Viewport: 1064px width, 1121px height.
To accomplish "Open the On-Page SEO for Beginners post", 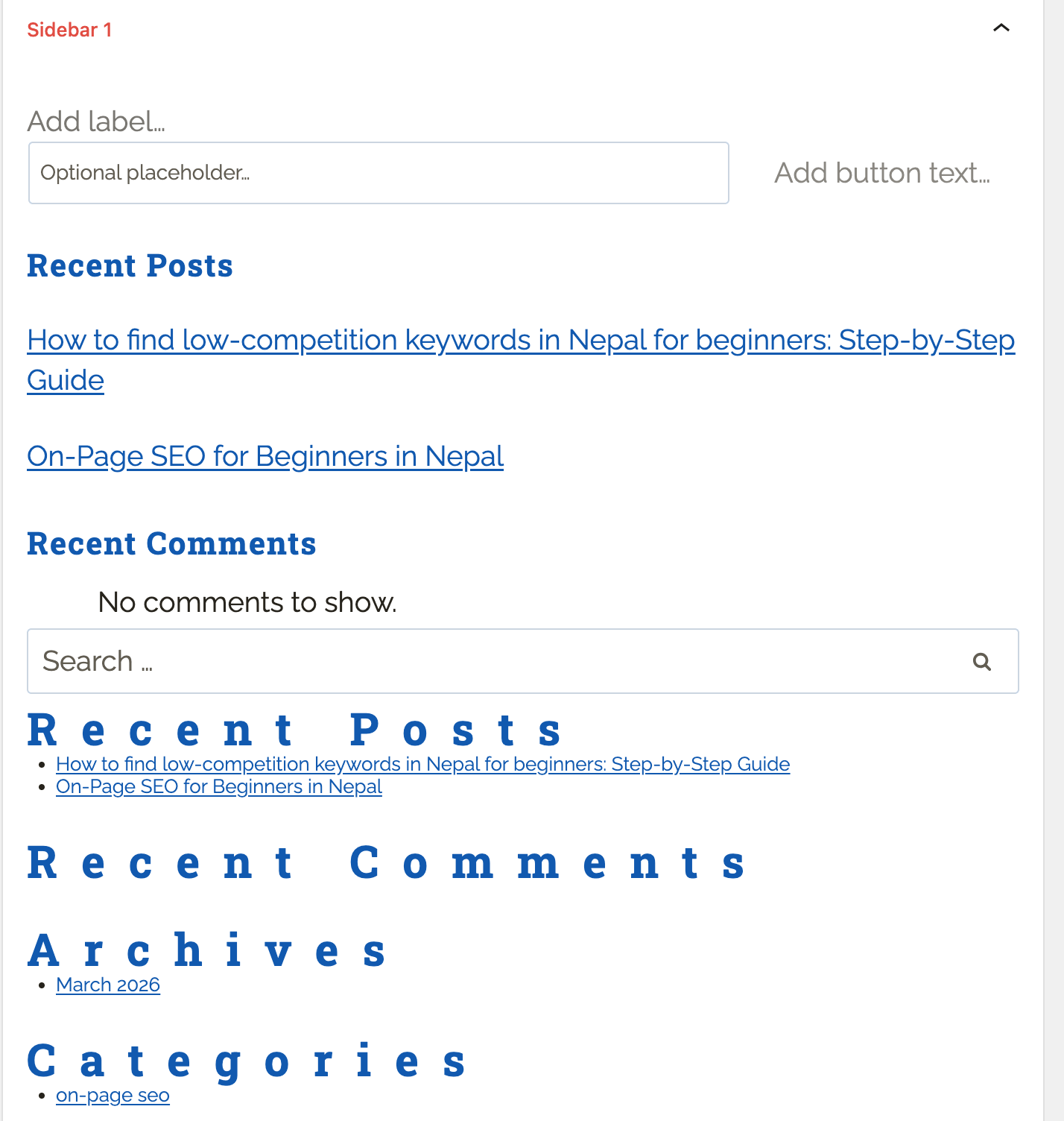I will 265,456.
